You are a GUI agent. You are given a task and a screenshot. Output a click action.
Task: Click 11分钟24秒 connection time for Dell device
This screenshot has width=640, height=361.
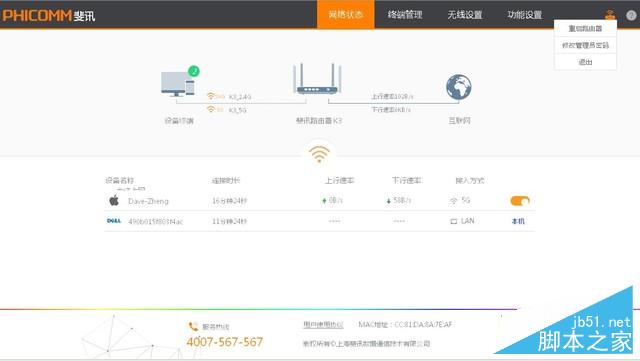click(229, 221)
